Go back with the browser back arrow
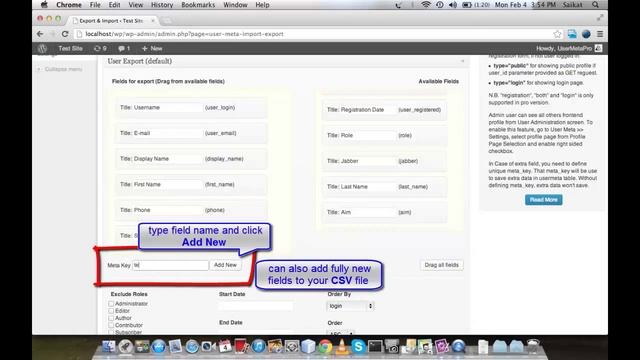 (x=40, y=34)
